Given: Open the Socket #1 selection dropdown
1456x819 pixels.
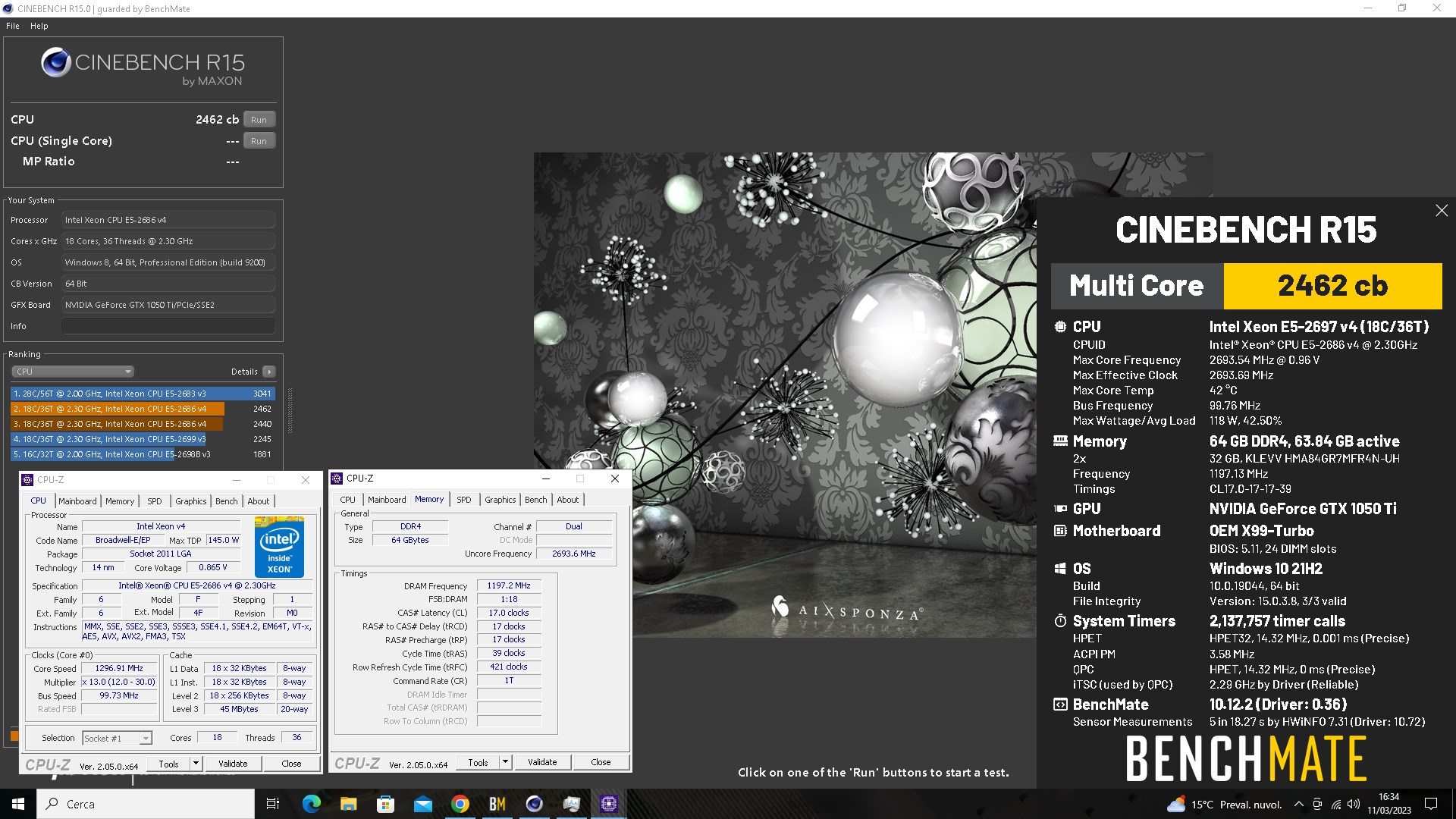Looking at the screenshot, I should click(x=117, y=738).
